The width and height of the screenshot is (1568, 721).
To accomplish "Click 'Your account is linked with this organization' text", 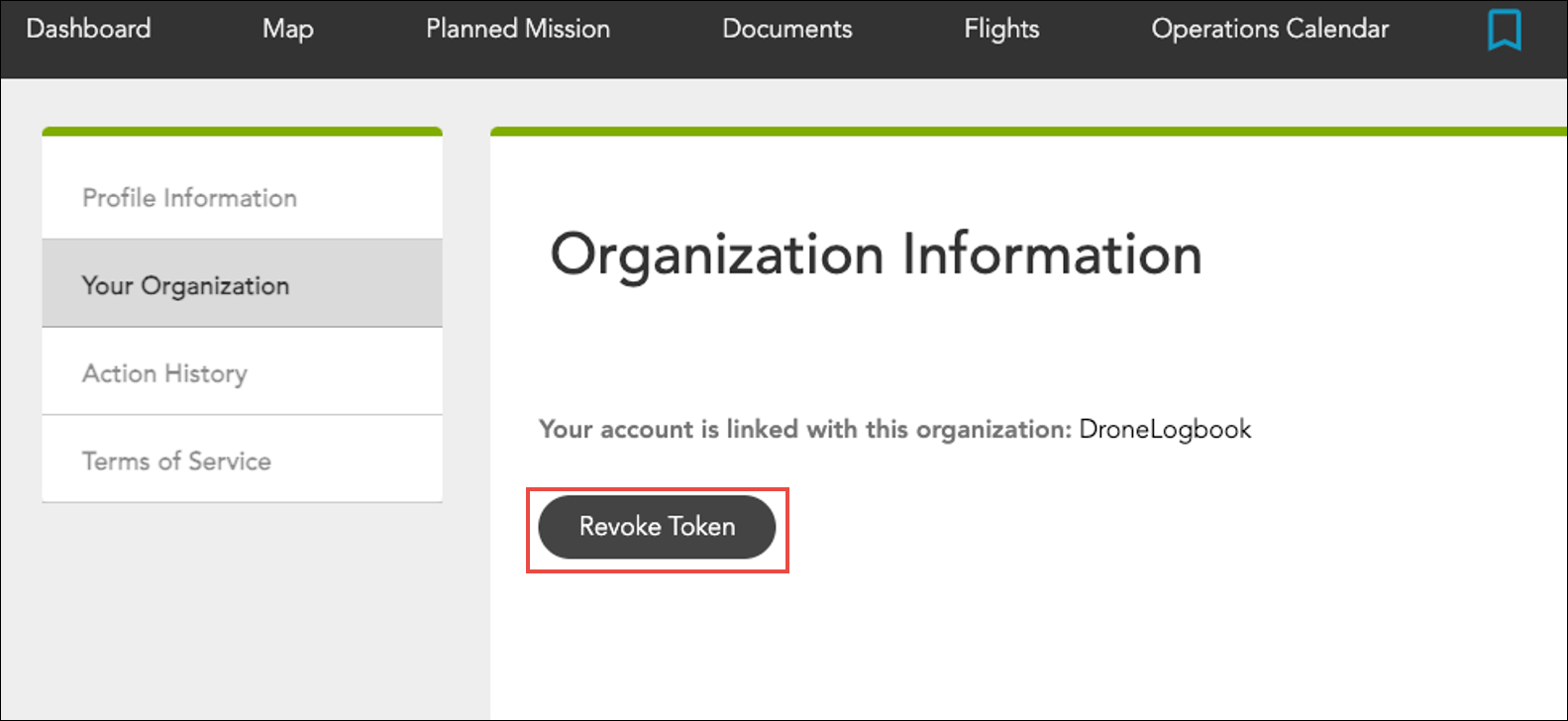I will click(x=805, y=429).
